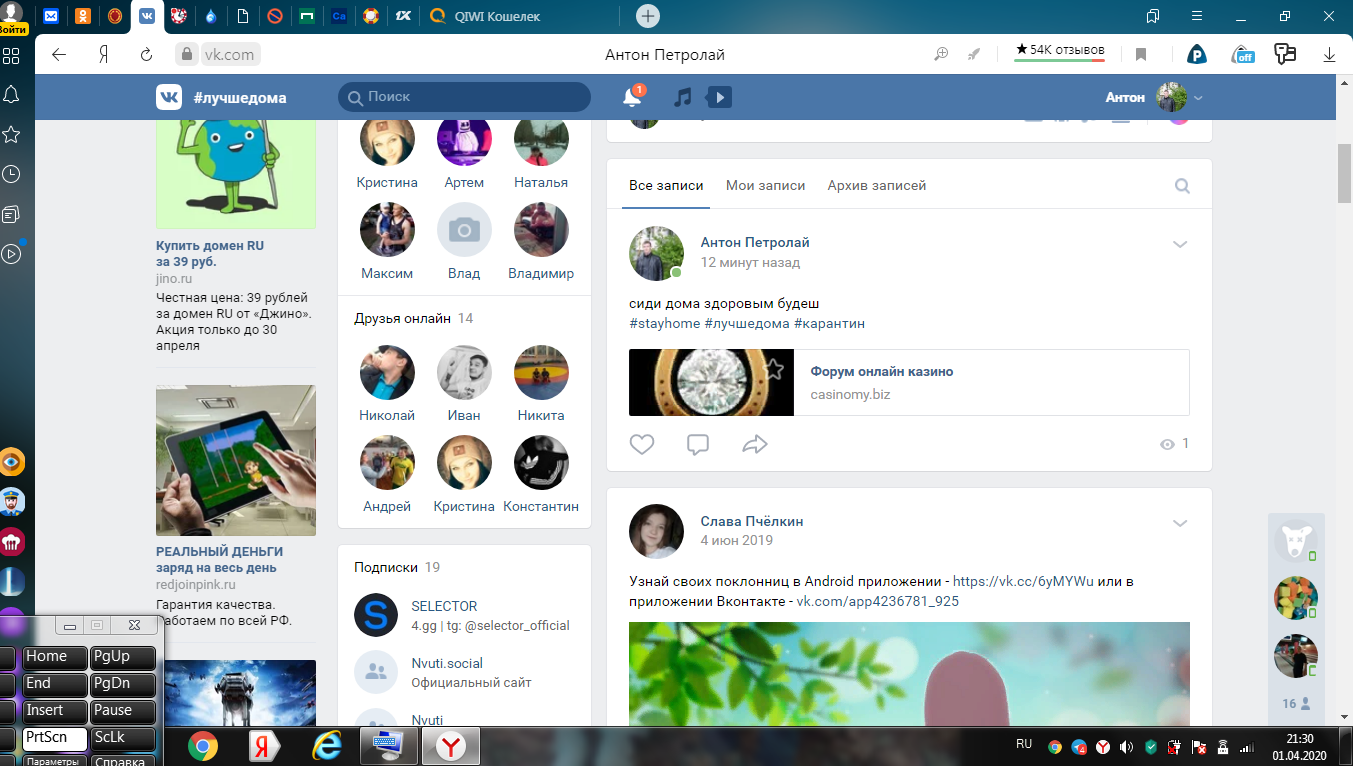The height and width of the screenshot is (768, 1366).
Task: Open the Форум онлайн казино link
Action: pyautogui.click(x=881, y=372)
